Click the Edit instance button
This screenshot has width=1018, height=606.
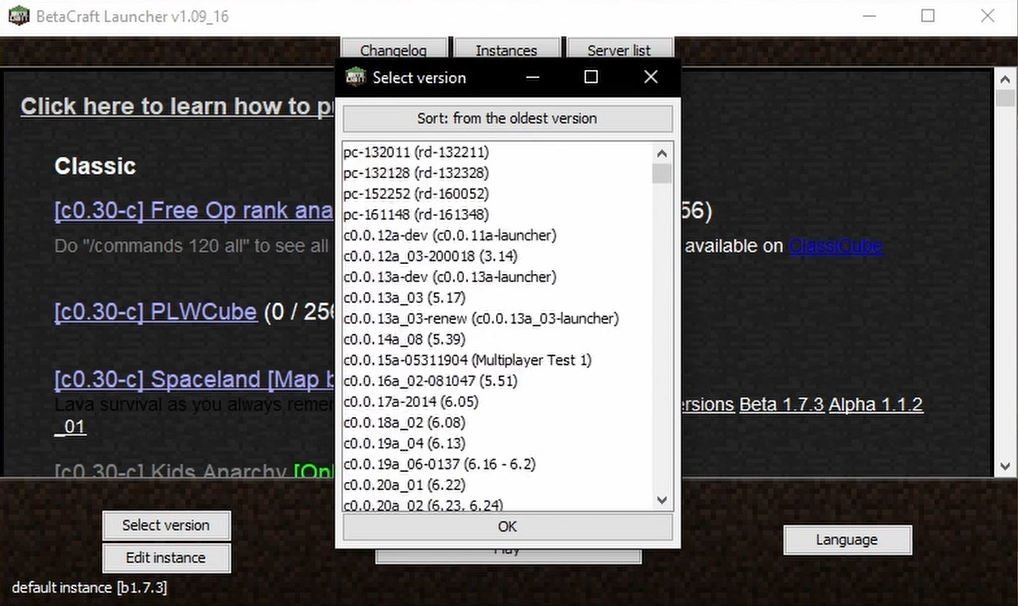coord(166,558)
